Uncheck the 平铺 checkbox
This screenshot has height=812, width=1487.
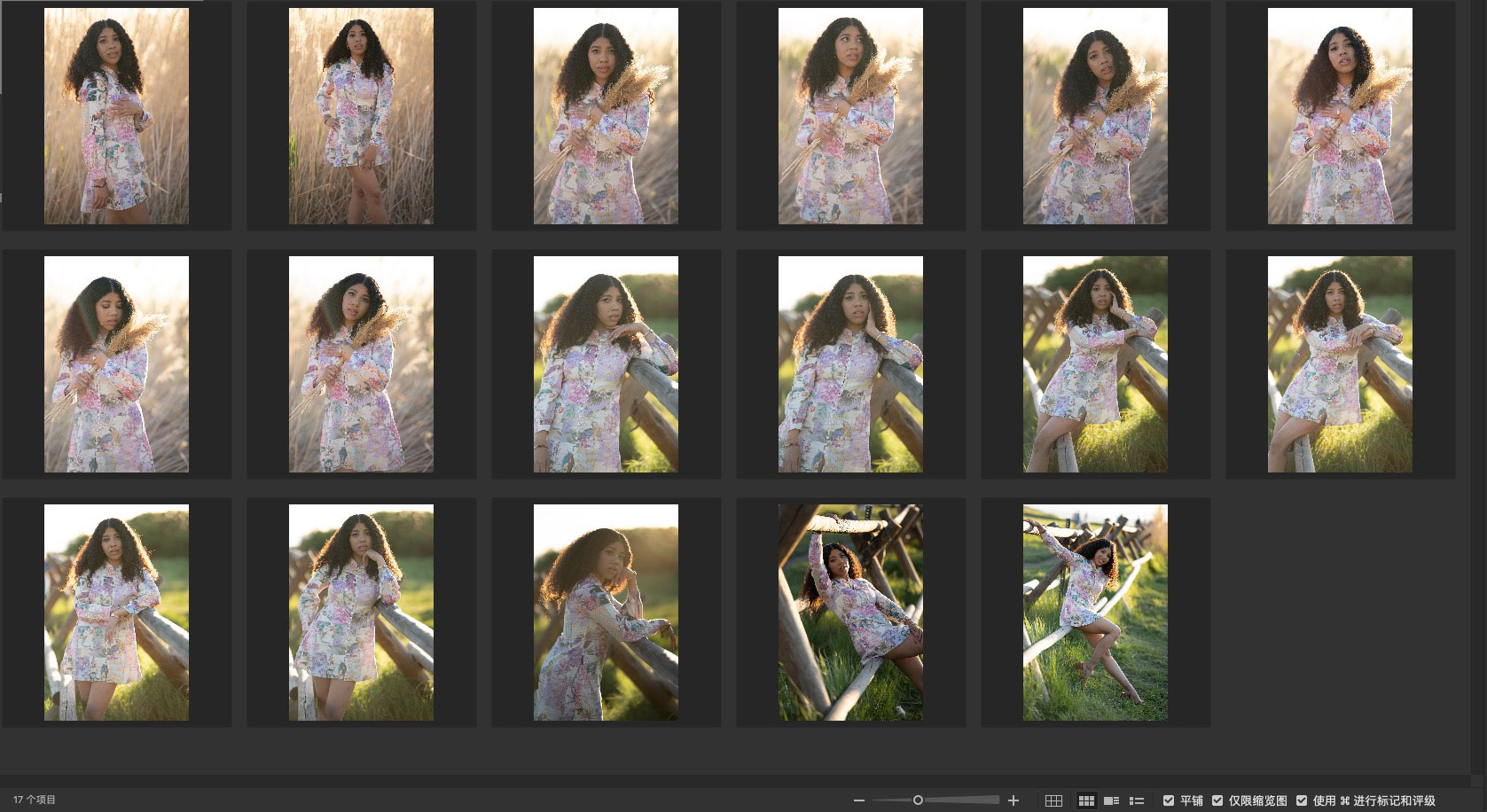[1169, 800]
